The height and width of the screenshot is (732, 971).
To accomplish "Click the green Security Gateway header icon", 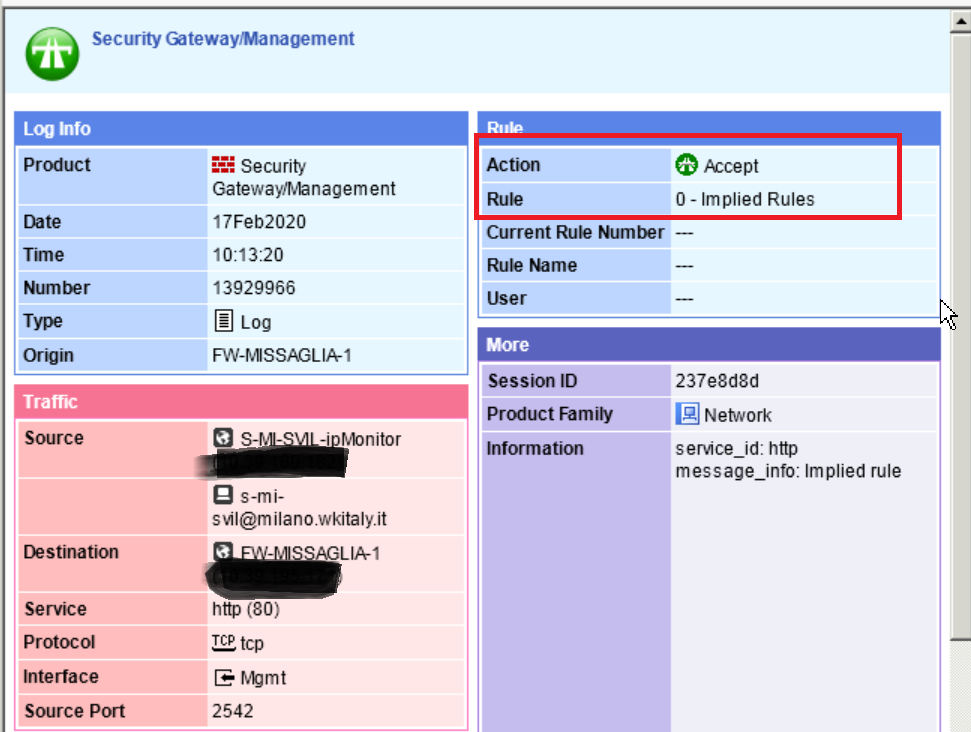I will point(52,52).
